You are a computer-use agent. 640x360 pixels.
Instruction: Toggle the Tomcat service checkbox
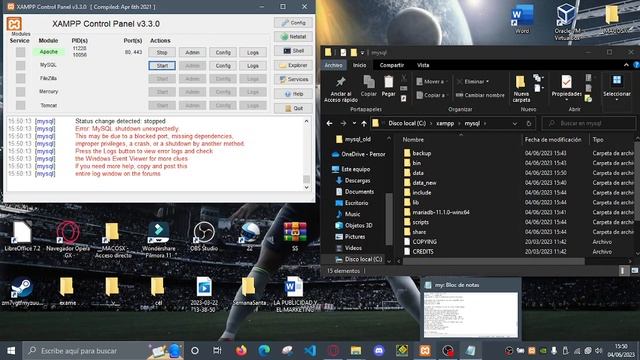[20, 105]
